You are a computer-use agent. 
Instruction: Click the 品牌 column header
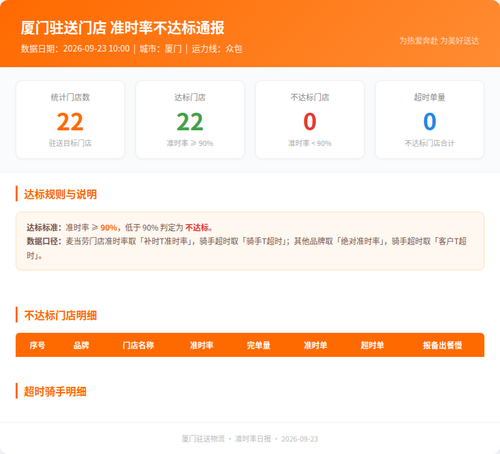tap(81, 345)
